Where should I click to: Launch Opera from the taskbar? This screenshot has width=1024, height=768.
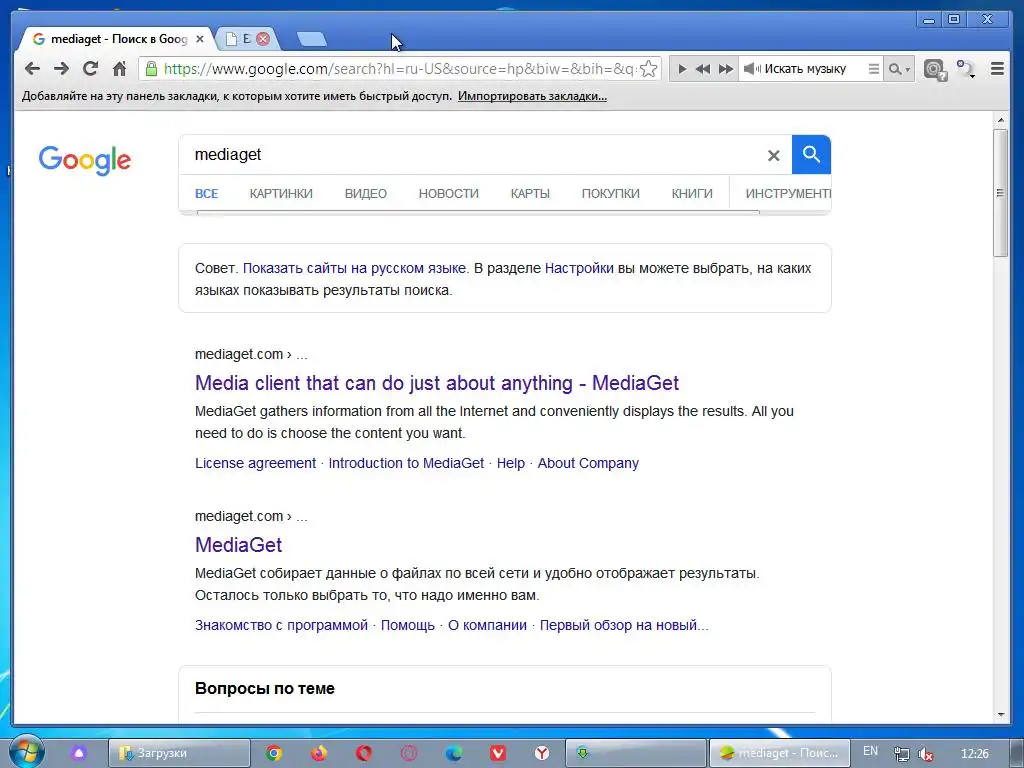pos(364,754)
